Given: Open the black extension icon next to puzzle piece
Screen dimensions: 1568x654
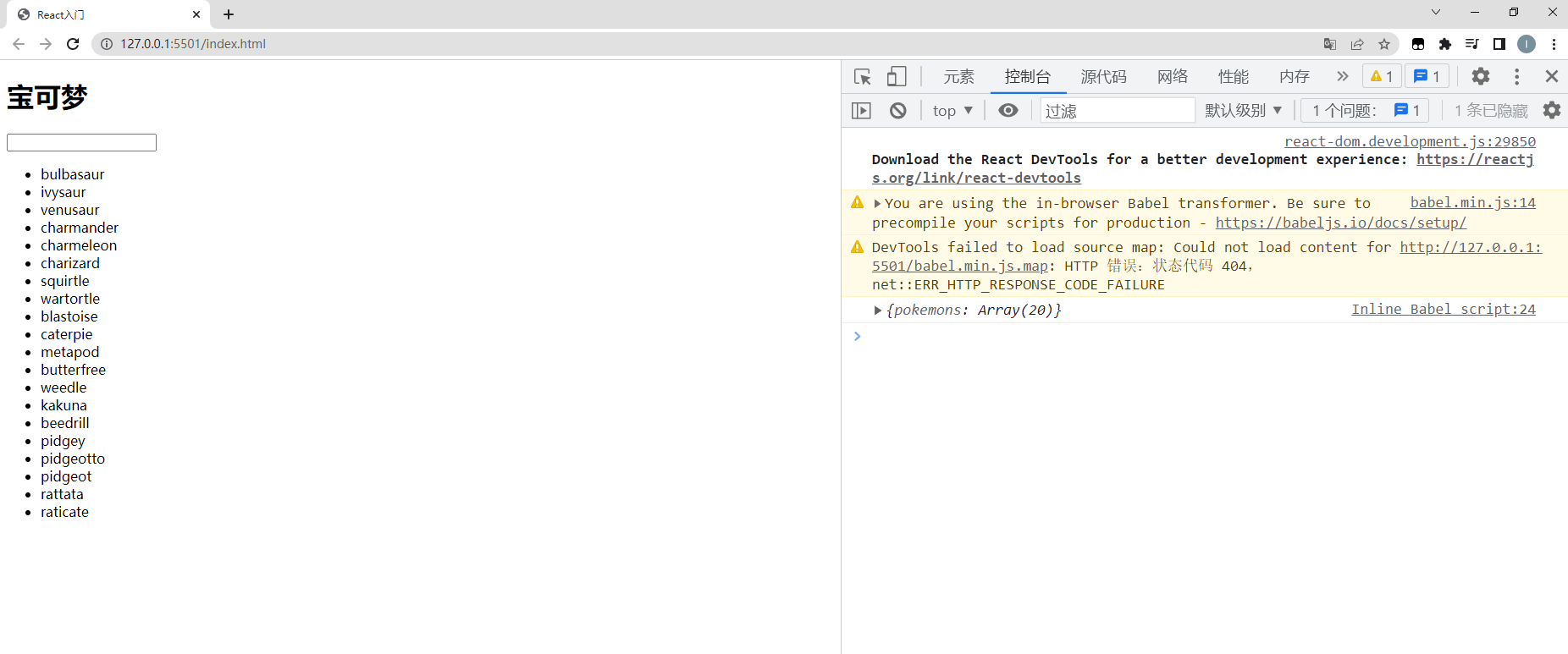Looking at the screenshot, I should tap(1418, 44).
